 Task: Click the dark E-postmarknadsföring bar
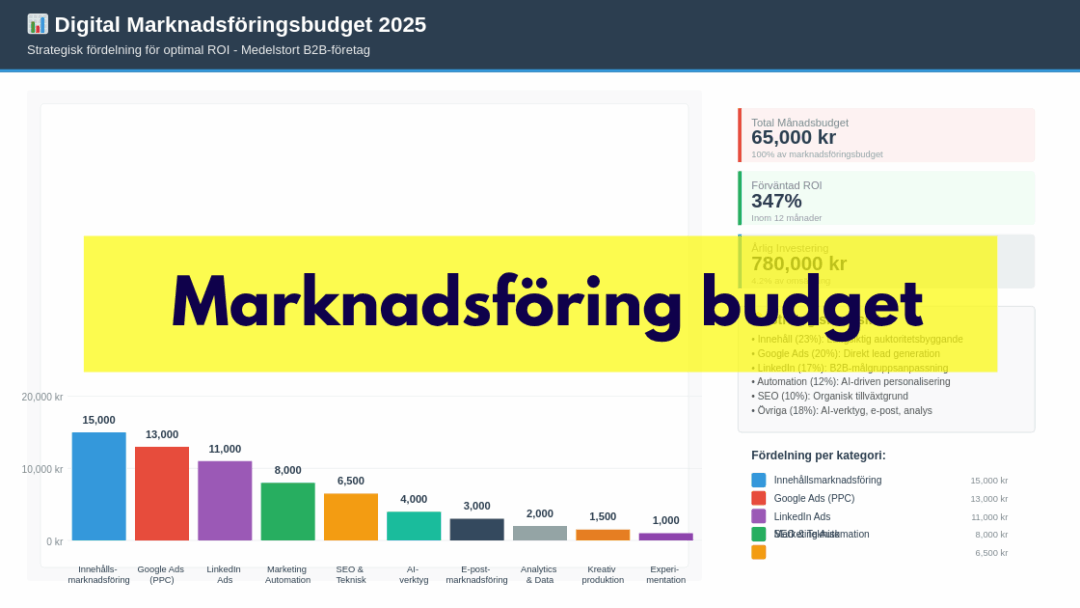click(x=477, y=530)
